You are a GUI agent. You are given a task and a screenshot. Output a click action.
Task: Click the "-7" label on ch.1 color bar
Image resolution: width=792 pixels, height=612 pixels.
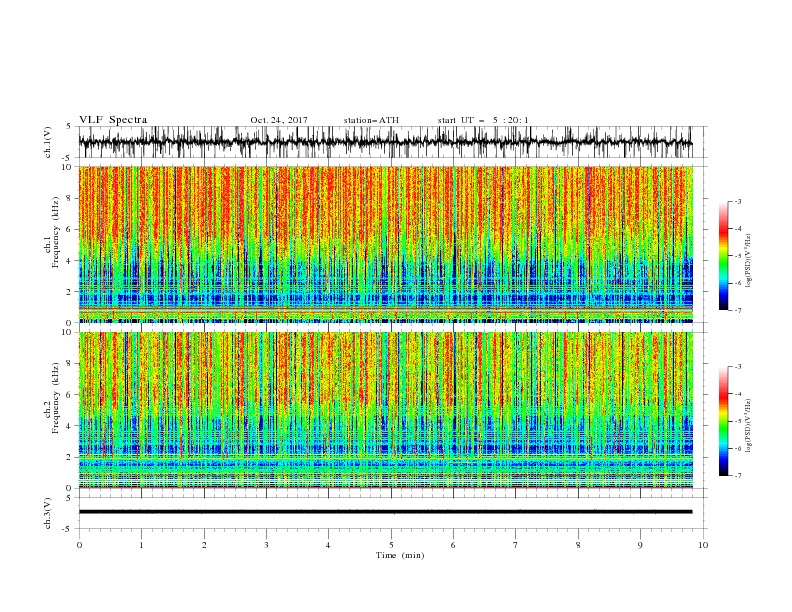tap(738, 310)
